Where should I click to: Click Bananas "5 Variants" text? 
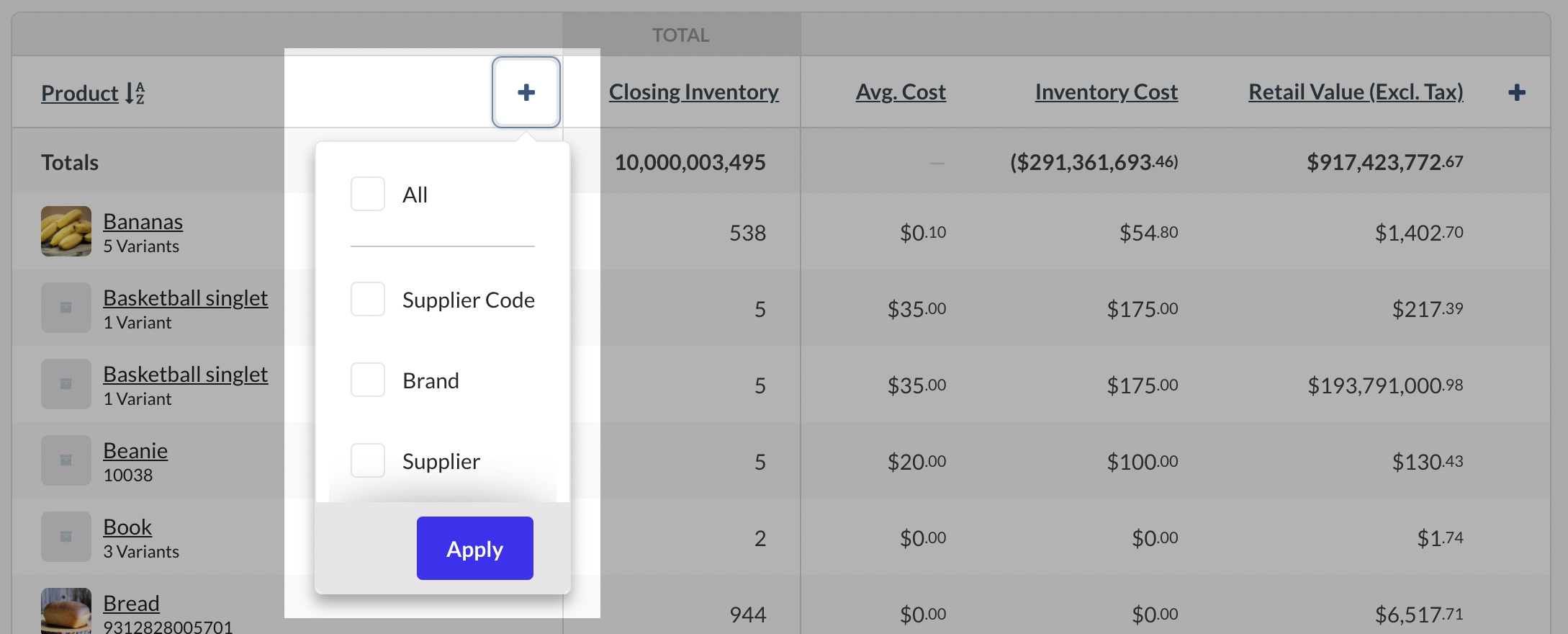coord(141,246)
